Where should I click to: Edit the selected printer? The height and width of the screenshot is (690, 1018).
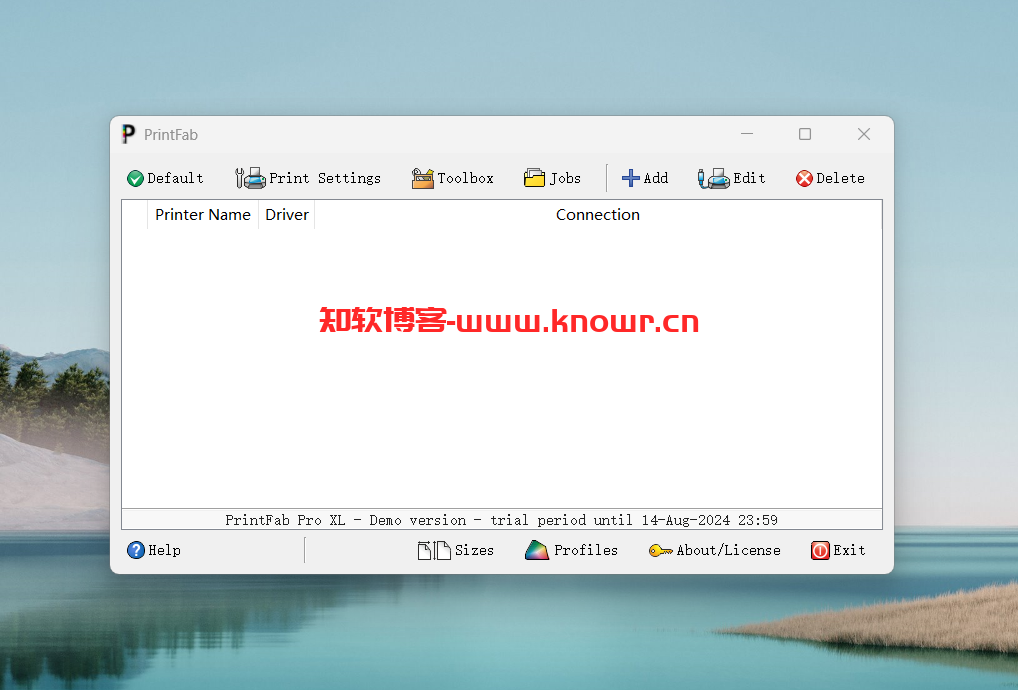pos(732,179)
